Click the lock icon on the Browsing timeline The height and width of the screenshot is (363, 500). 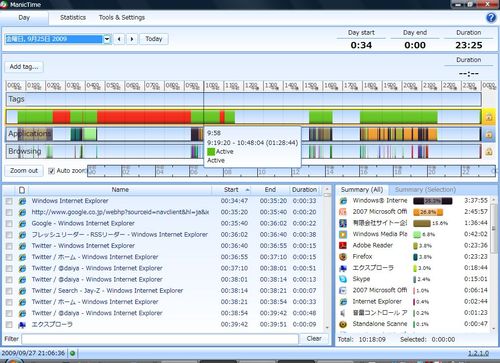point(489,152)
